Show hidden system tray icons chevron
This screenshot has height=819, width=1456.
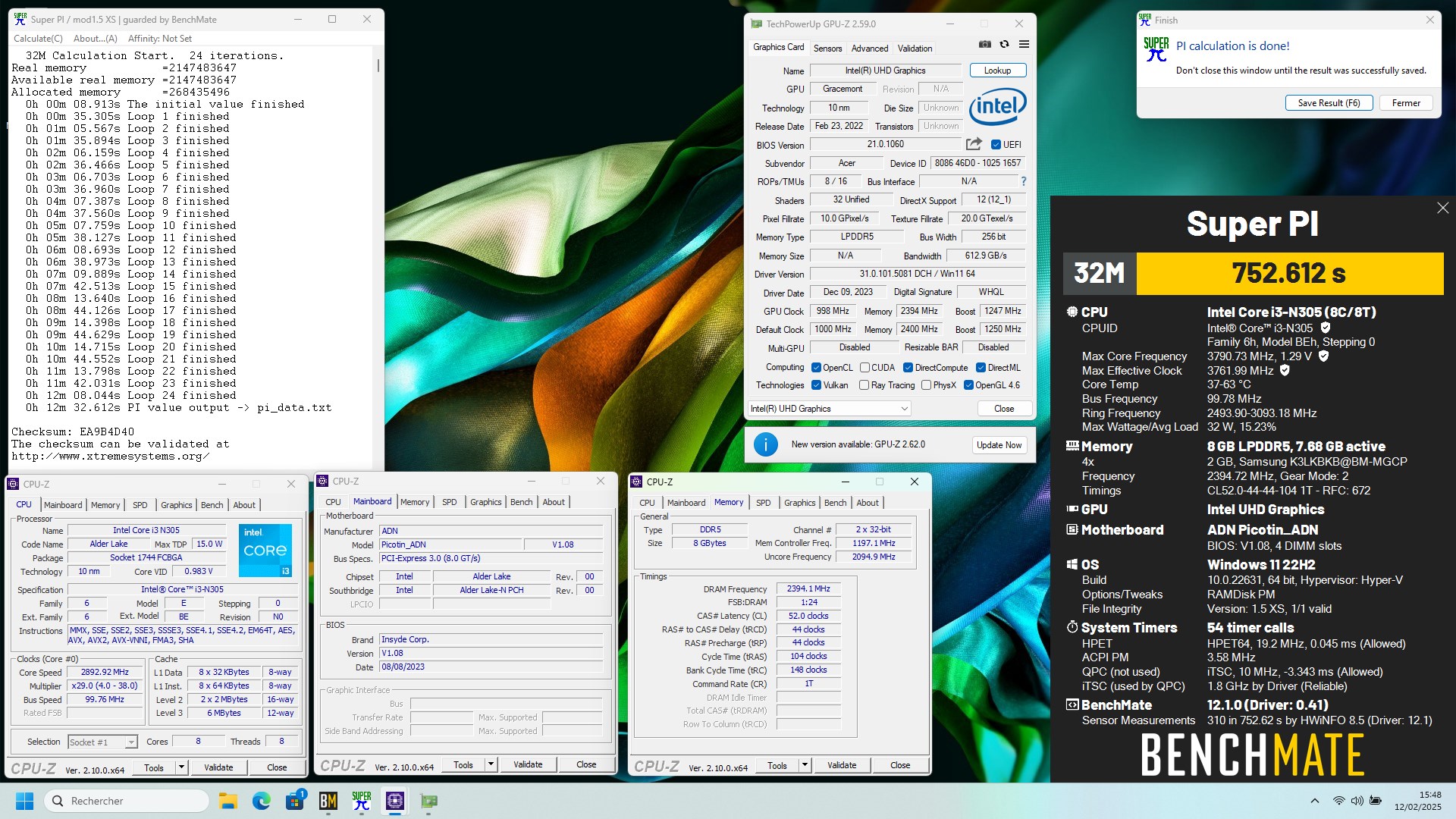(1314, 801)
